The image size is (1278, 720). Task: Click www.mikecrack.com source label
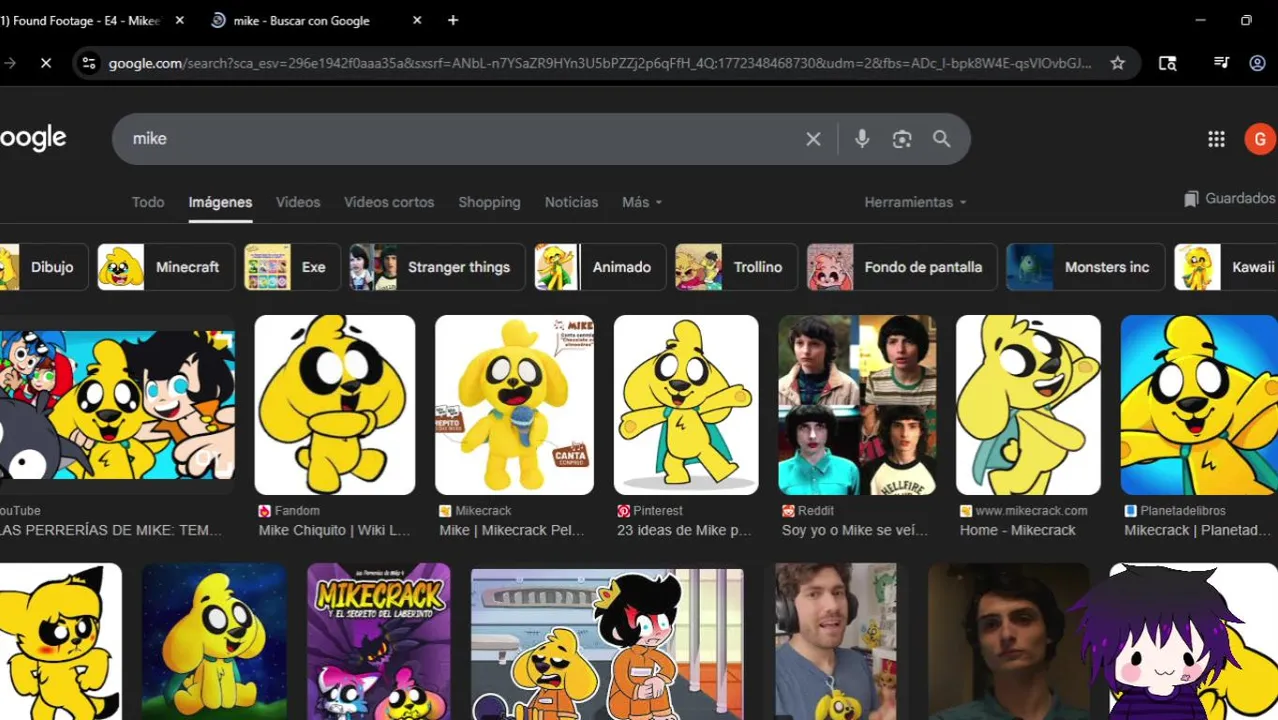(1031, 511)
